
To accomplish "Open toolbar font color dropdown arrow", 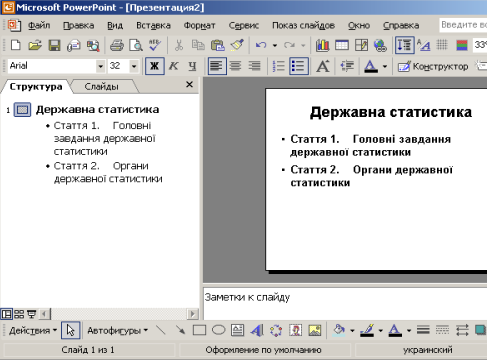I will [385, 66].
